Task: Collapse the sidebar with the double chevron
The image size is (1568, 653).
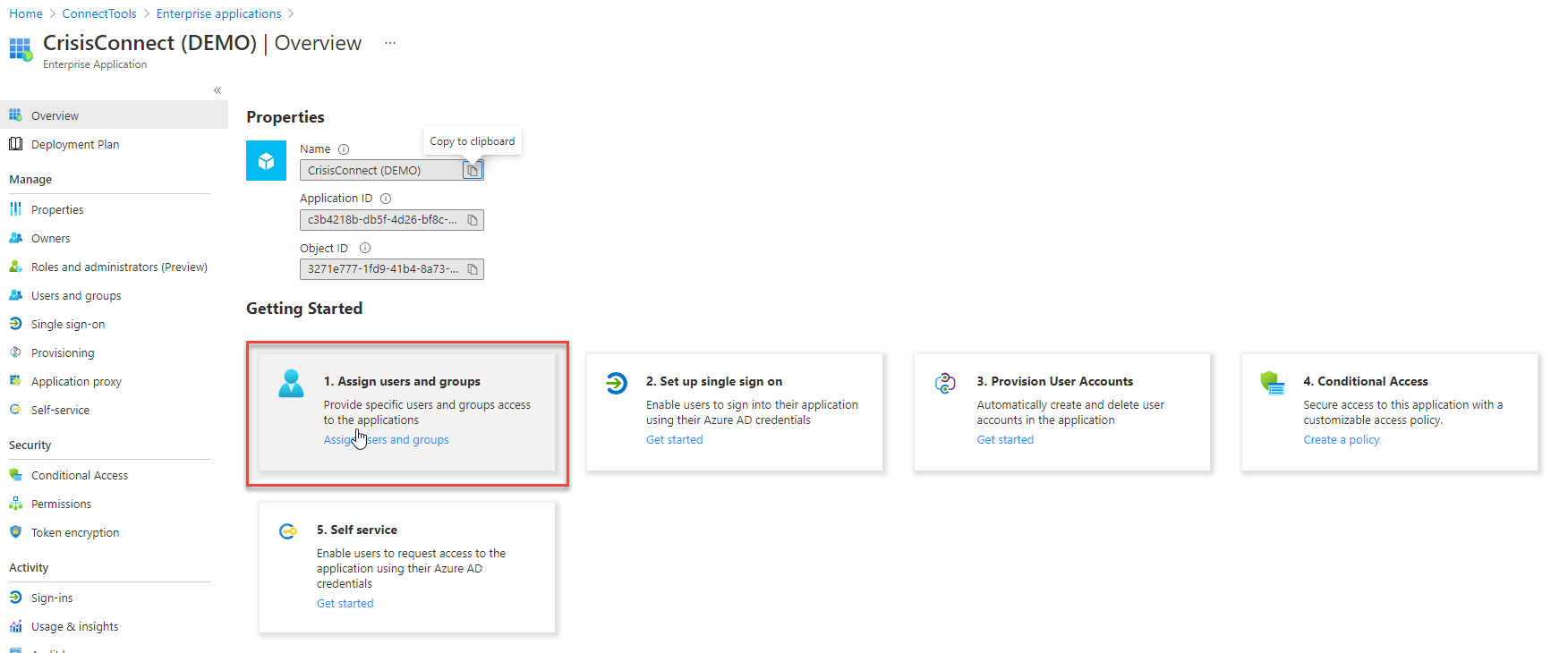Action: [x=217, y=90]
